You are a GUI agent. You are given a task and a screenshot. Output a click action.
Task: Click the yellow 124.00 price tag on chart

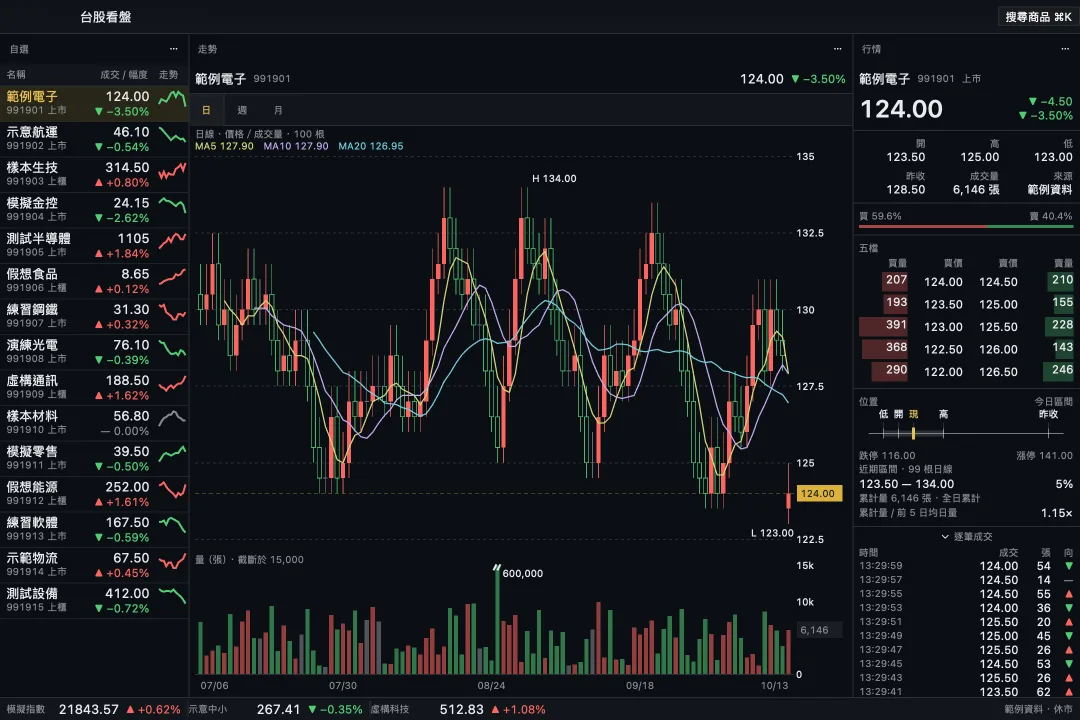819,493
